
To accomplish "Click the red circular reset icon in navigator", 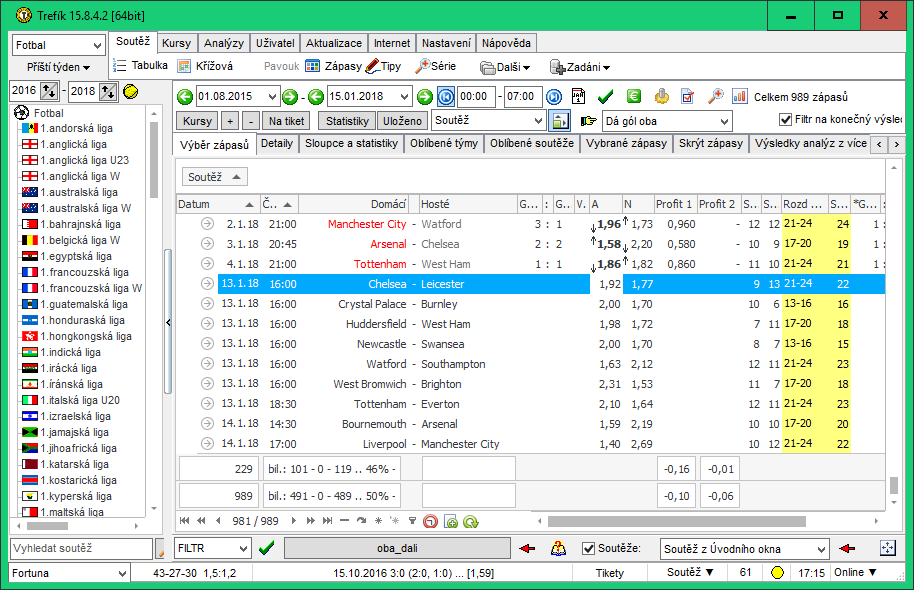I will click(430, 521).
